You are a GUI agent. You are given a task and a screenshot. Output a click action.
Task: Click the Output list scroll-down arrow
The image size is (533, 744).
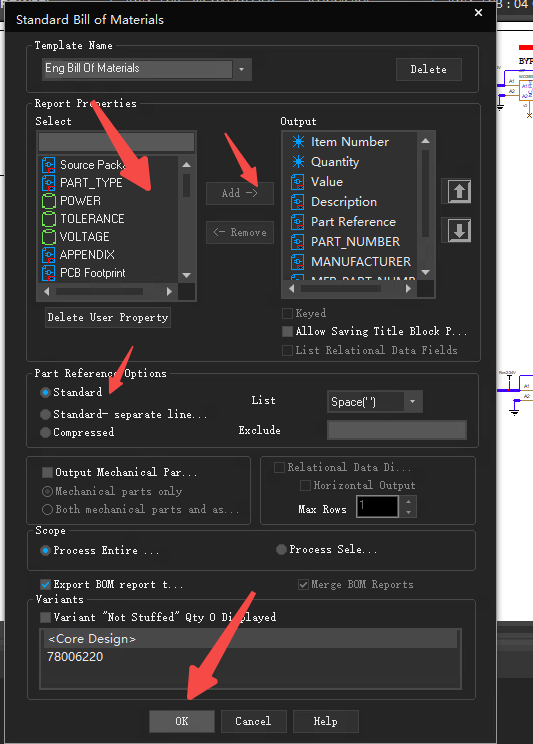click(426, 272)
